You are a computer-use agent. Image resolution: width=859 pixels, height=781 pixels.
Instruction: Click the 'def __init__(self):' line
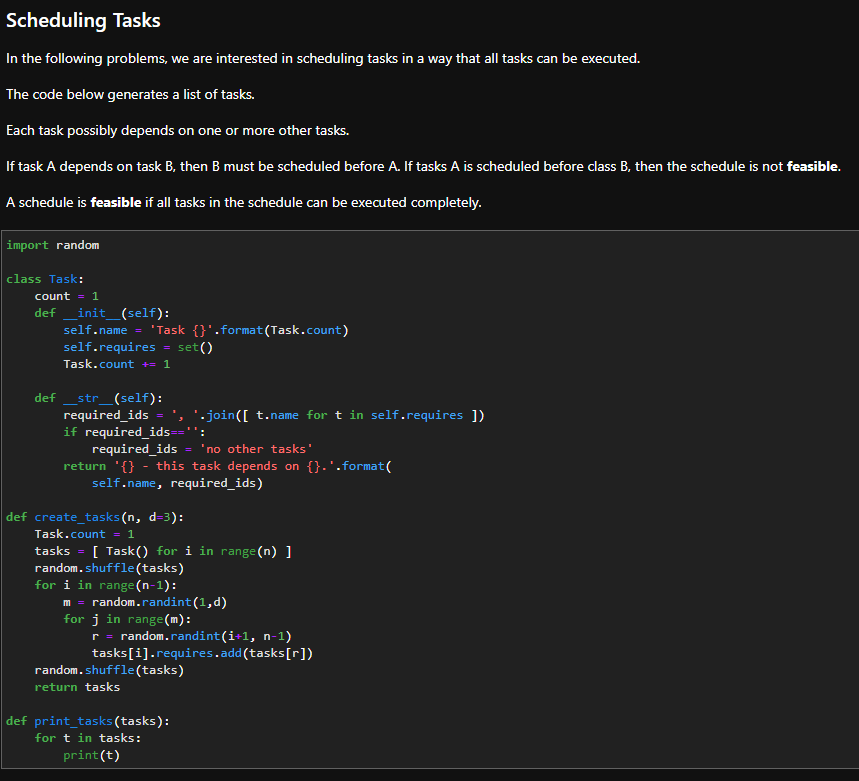(x=102, y=313)
